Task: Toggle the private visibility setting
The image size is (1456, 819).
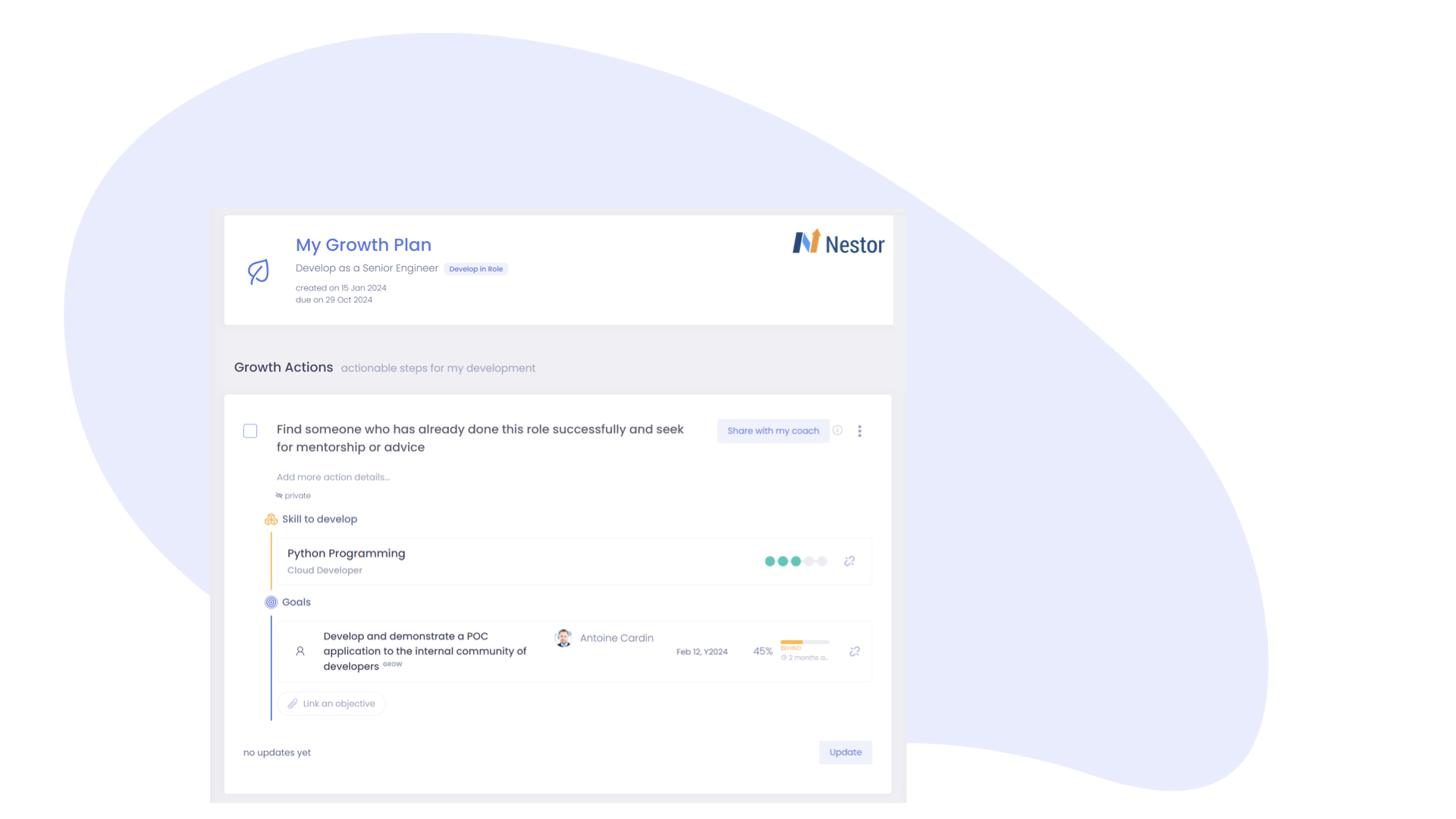Action: 293,495
